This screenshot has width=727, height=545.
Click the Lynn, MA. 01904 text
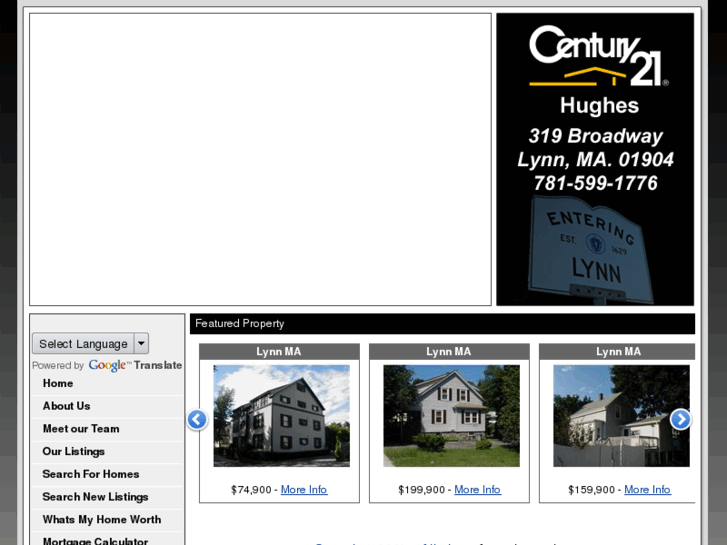(x=596, y=160)
